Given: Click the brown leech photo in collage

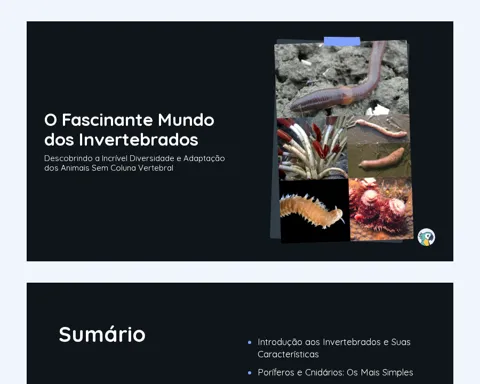Looking at the screenshot, I should (x=380, y=160).
